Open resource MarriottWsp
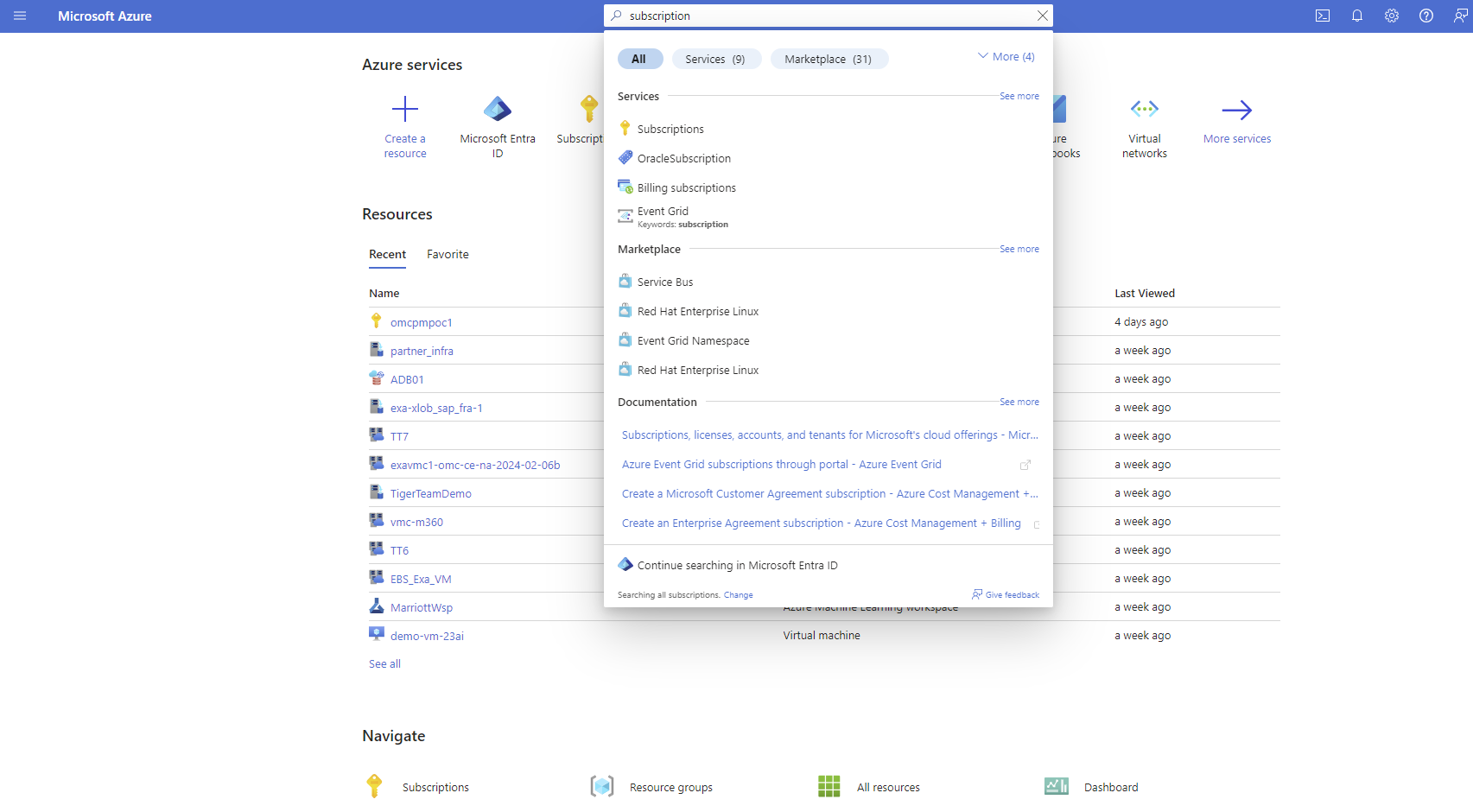Screen dimensions: 1473x812 coord(422,607)
